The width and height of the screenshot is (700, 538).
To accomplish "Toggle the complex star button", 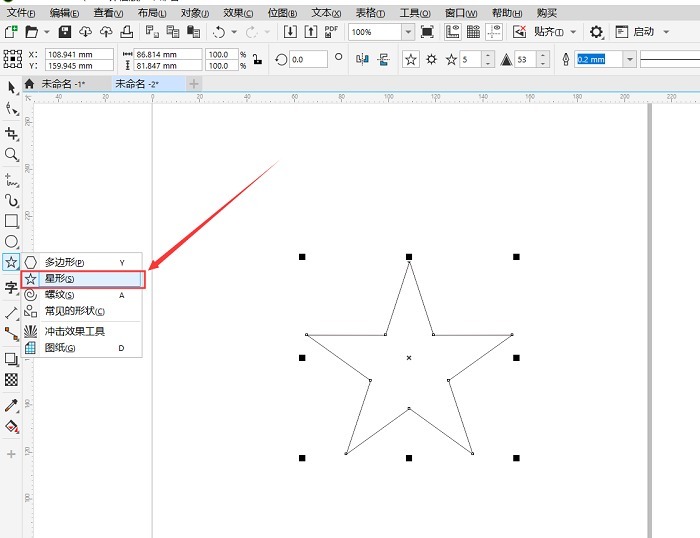I will click(x=431, y=59).
